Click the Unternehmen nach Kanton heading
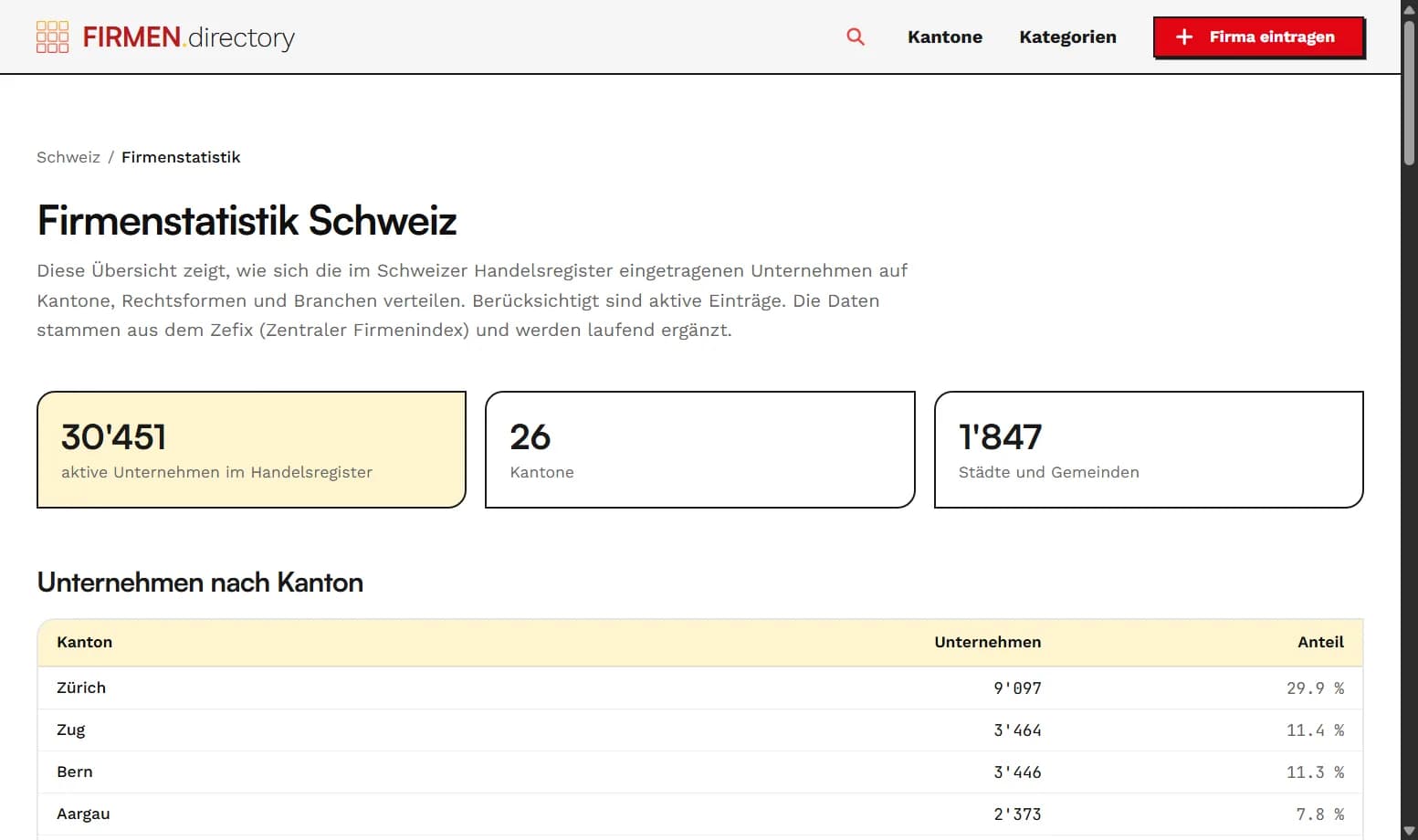The image size is (1418, 840). (200, 582)
